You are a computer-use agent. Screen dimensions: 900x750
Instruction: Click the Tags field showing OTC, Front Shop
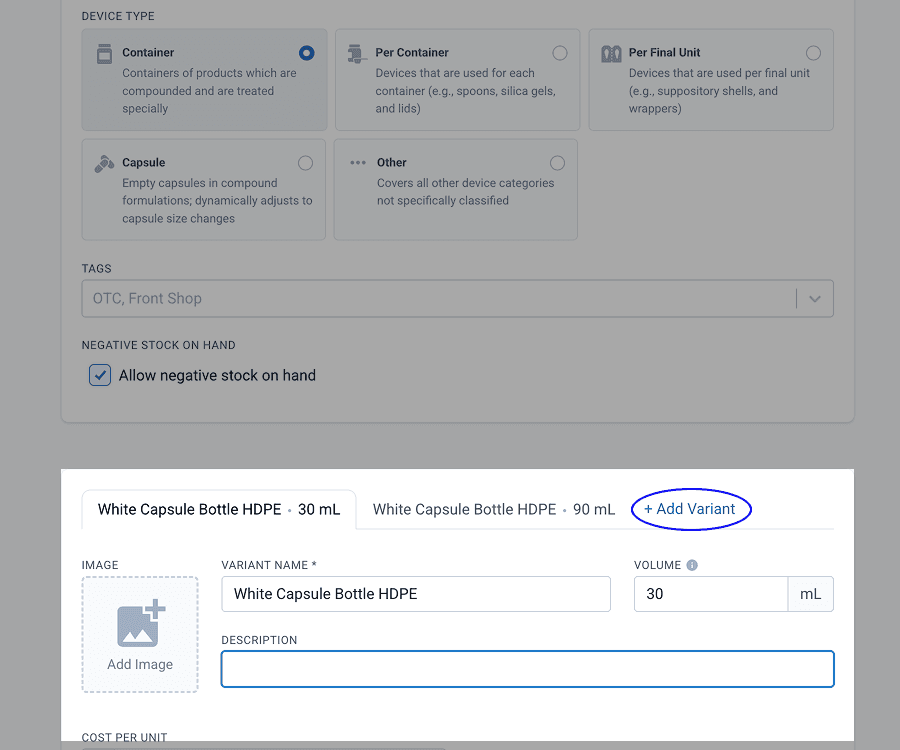tap(457, 298)
